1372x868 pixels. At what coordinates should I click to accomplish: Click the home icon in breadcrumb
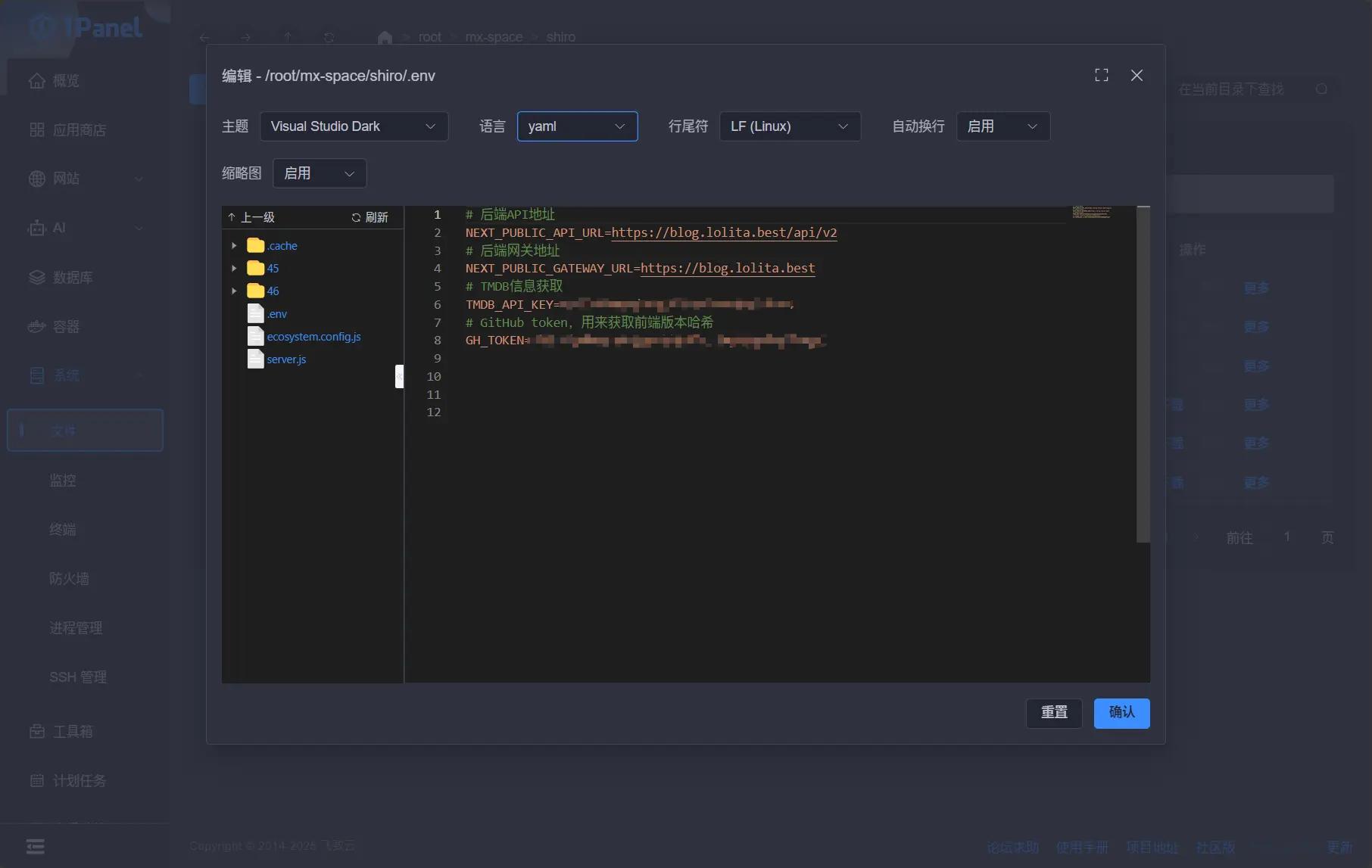click(385, 37)
